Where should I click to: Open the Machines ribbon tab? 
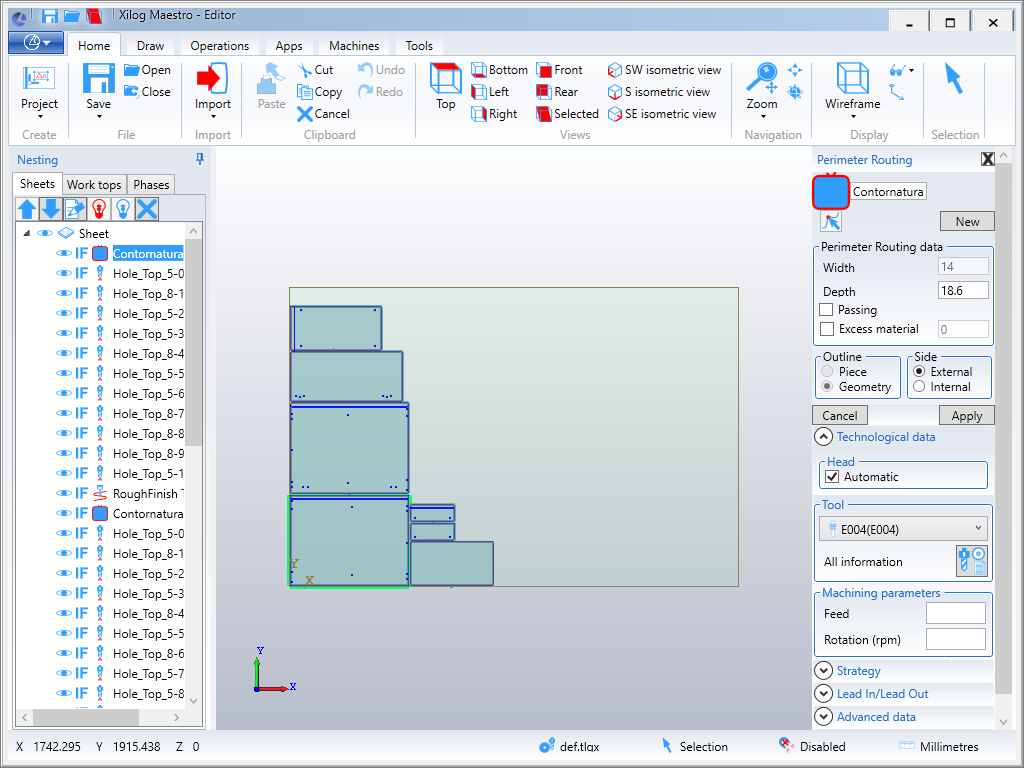pyautogui.click(x=354, y=46)
